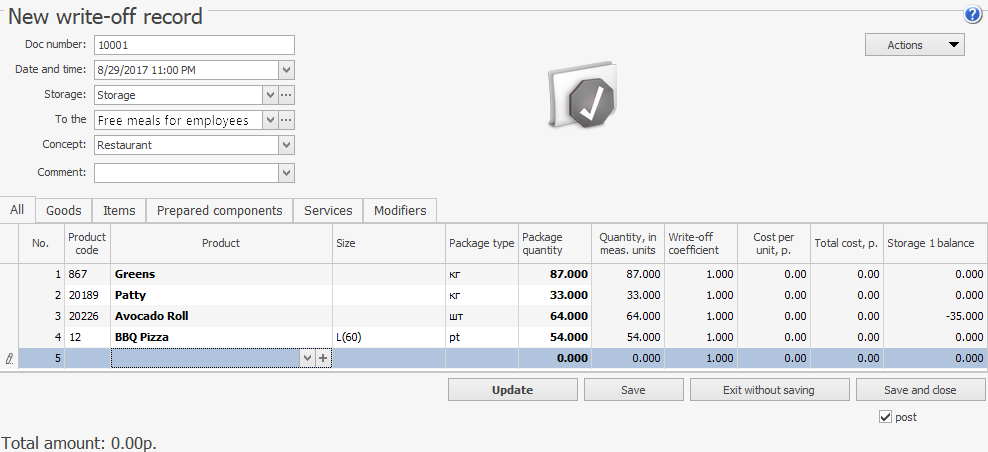Expand the Date and time dropdown
The height and width of the screenshot is (452, 988).
(286, 70)
